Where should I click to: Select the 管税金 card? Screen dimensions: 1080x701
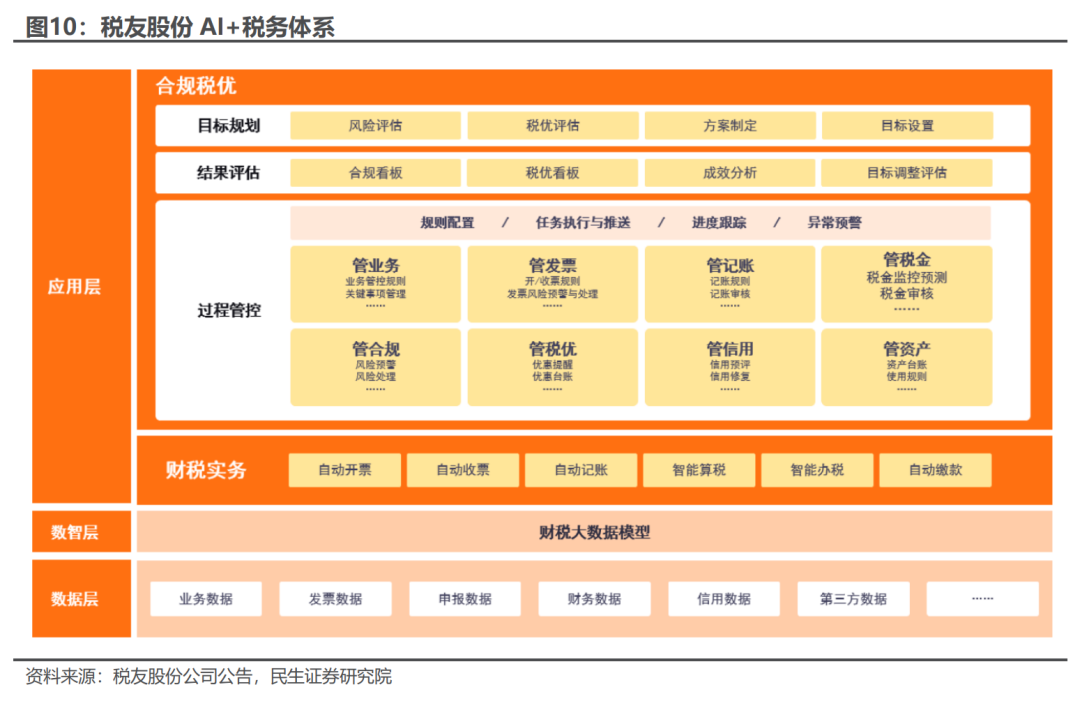(907, 284)
